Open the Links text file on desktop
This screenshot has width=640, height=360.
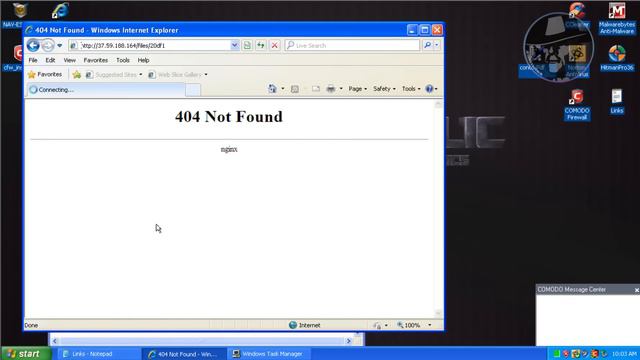point(617,101)
